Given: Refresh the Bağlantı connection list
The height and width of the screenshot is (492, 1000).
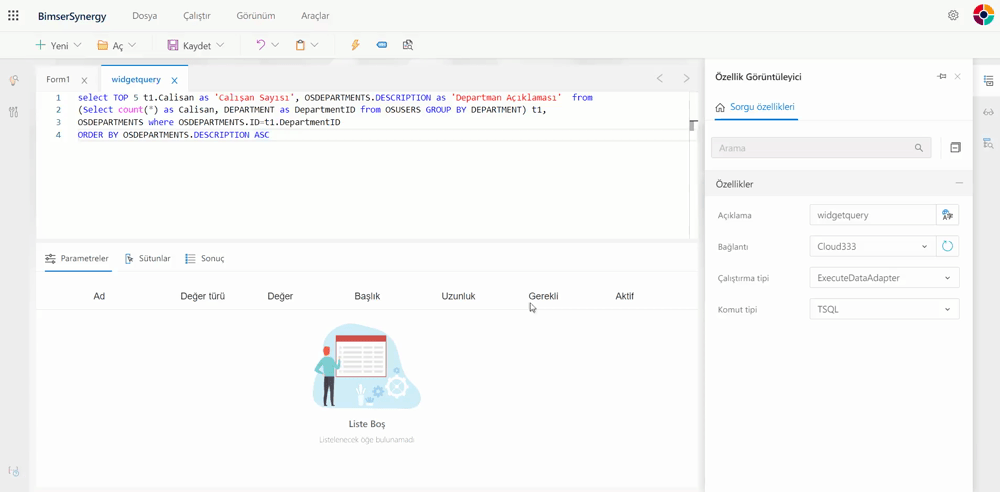Looking at the screenshot, I should 947,246.
